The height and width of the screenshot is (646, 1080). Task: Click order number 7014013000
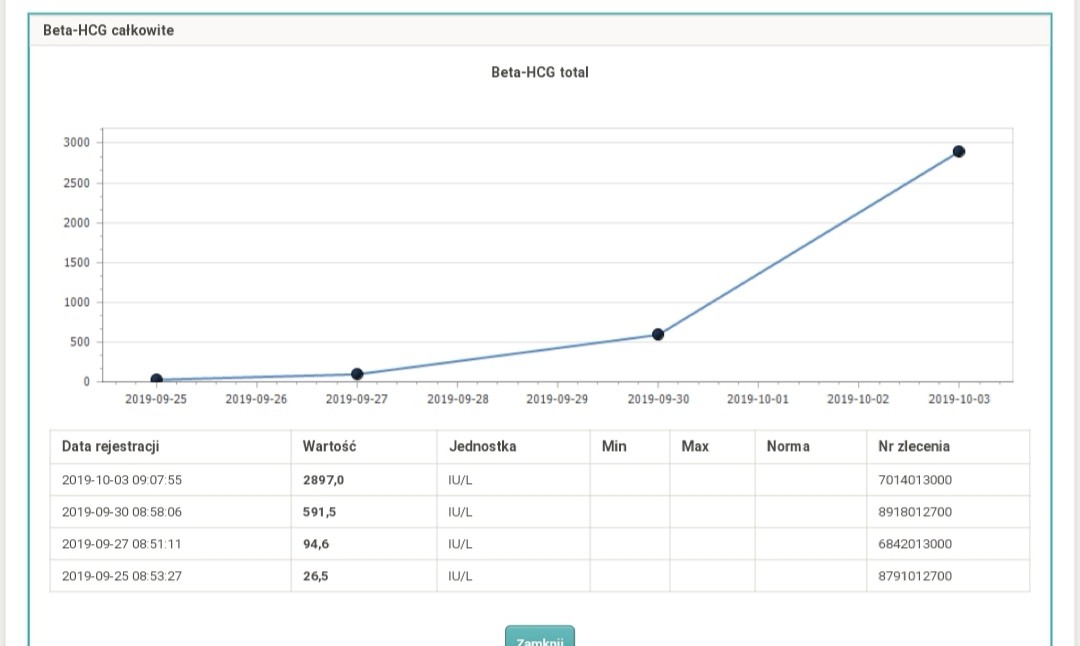(x=914, y=480)
